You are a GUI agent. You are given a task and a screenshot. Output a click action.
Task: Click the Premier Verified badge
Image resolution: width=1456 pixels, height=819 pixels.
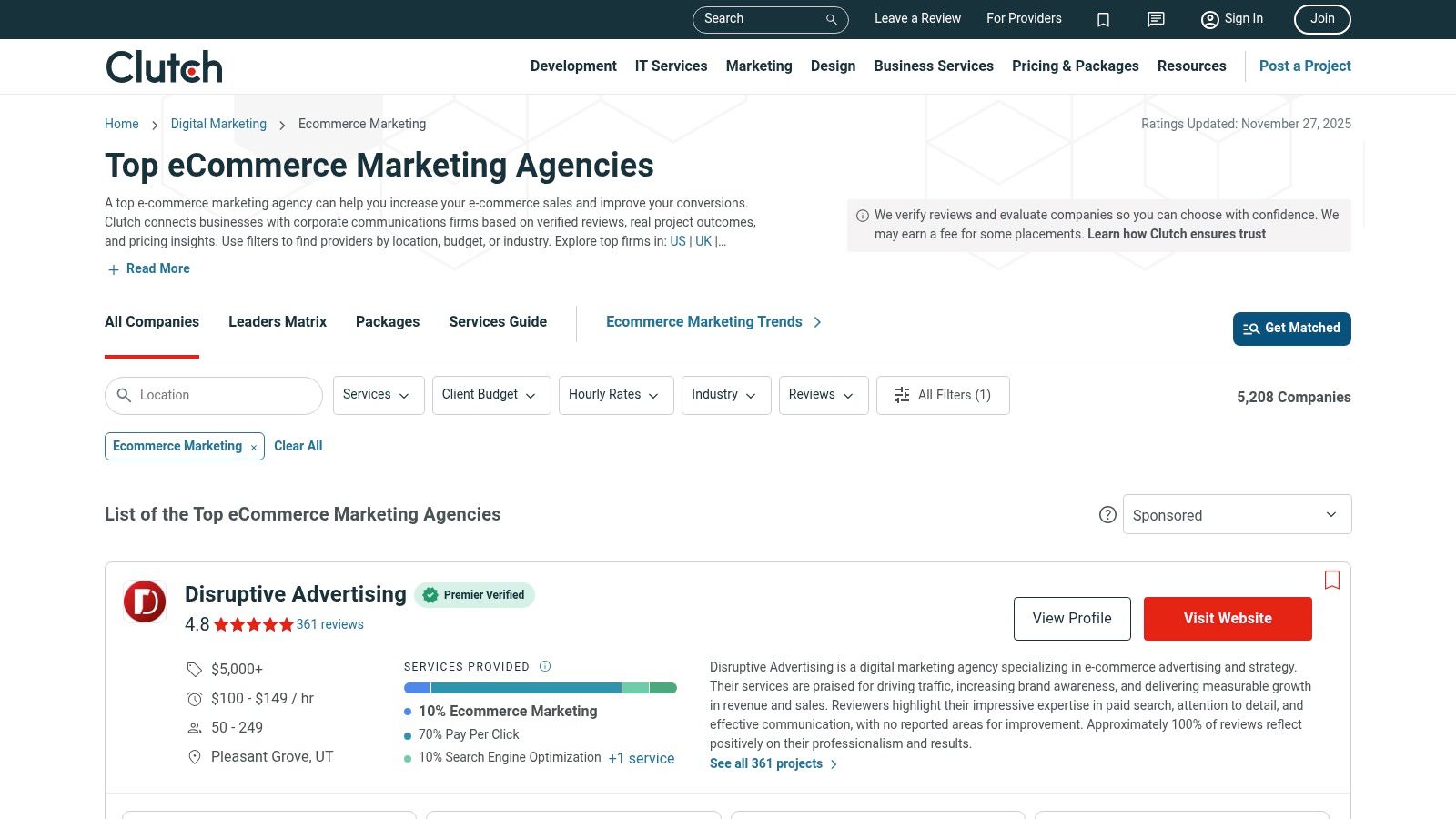[474, 595]
